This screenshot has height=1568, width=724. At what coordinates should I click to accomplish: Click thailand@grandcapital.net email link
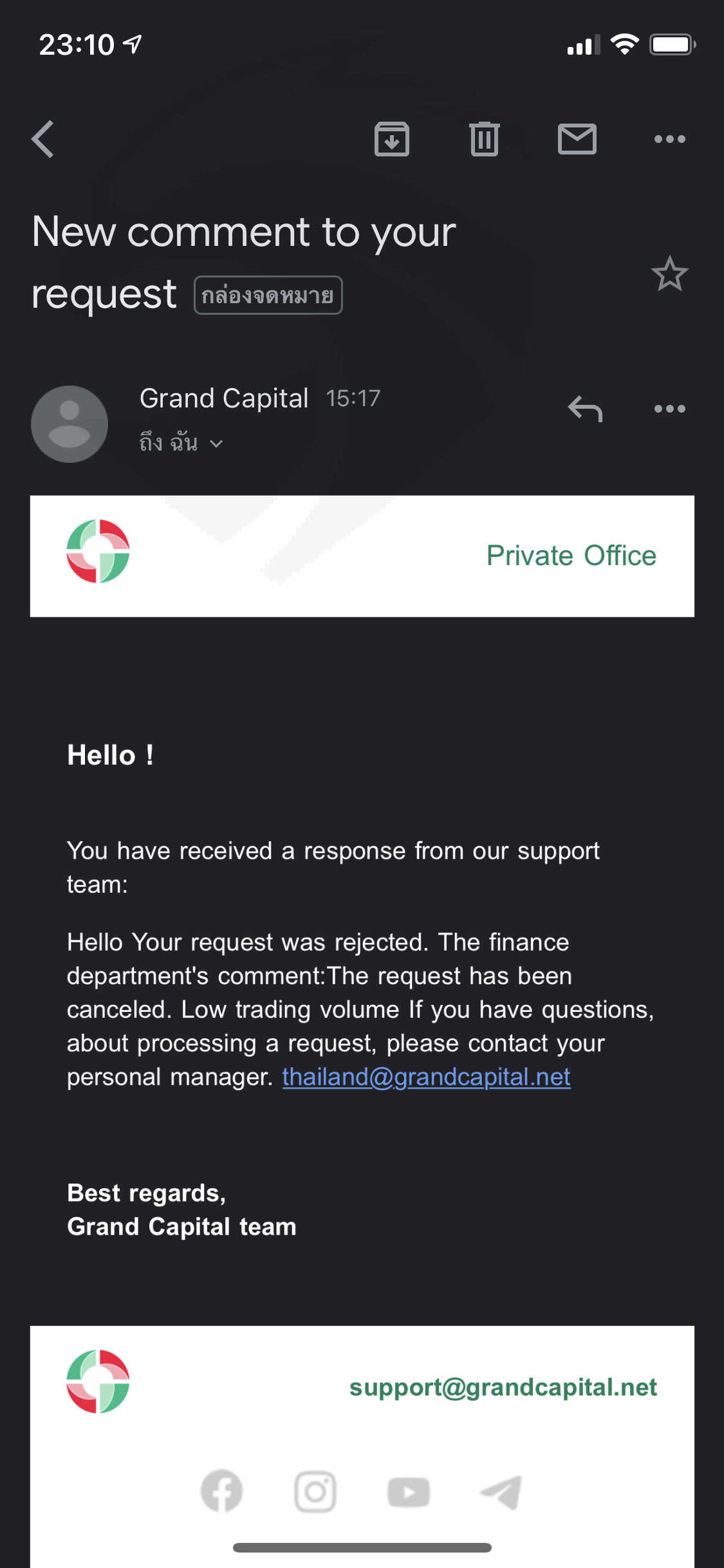[426, 1077]
